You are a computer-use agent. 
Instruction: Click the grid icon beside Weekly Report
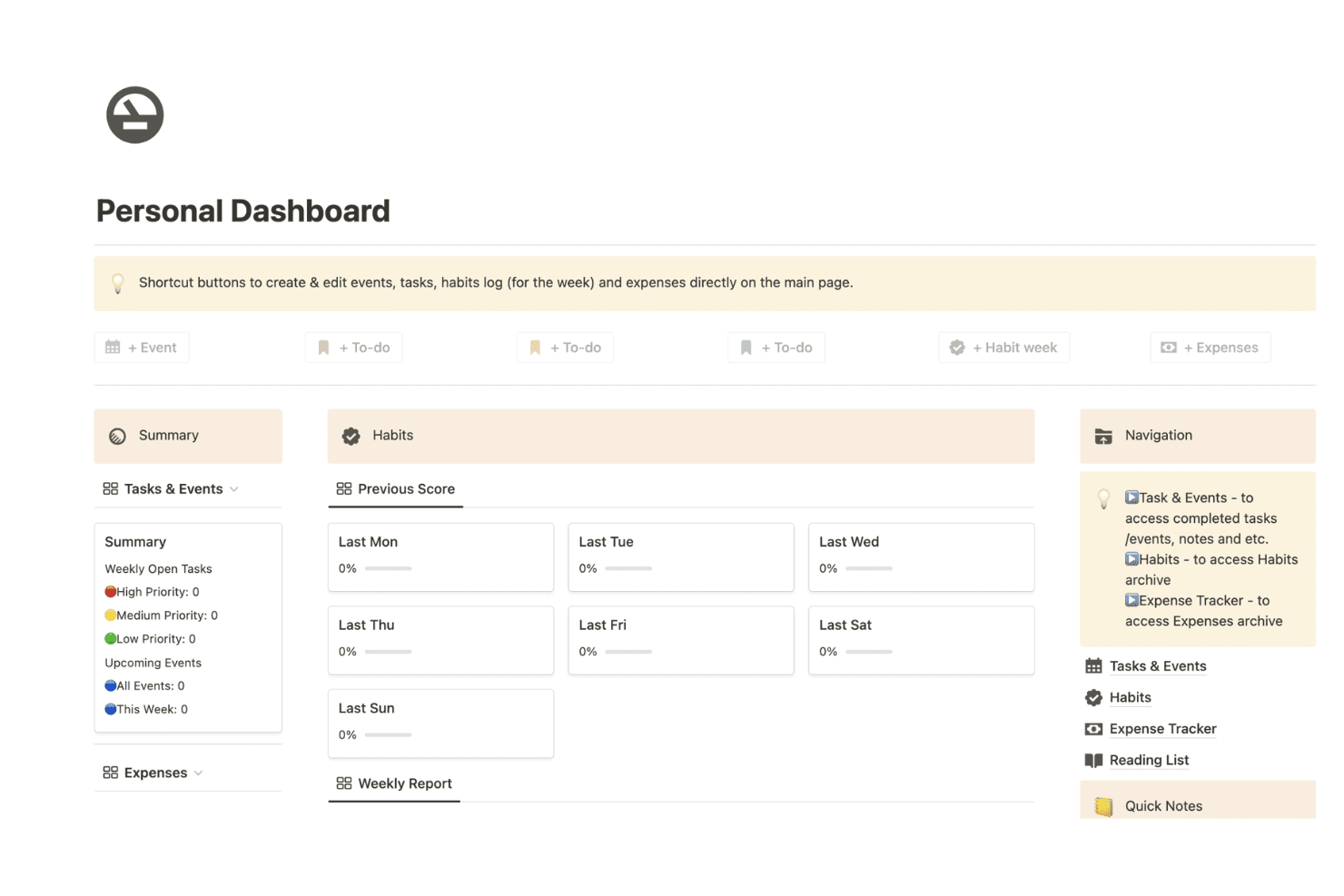coord(344,783)
